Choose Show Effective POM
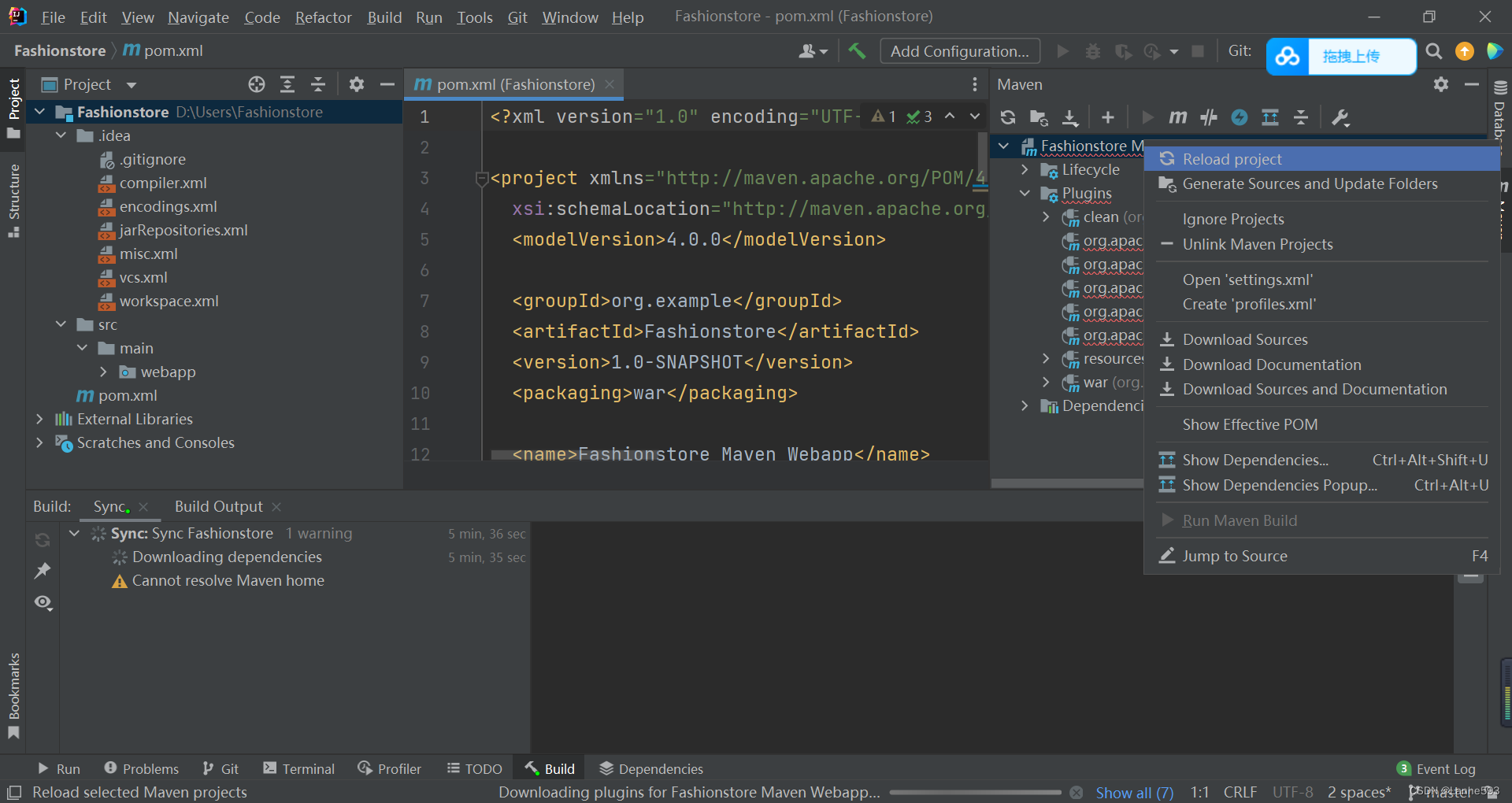Screen dimensions: 1512x803 pos(1321,424)
